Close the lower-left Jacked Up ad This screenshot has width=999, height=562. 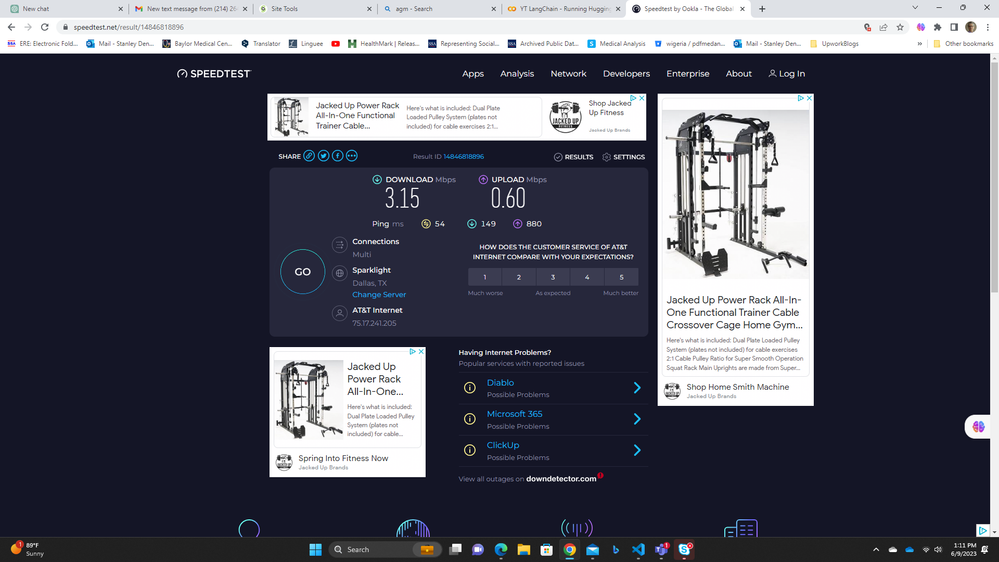coord(420,352)
